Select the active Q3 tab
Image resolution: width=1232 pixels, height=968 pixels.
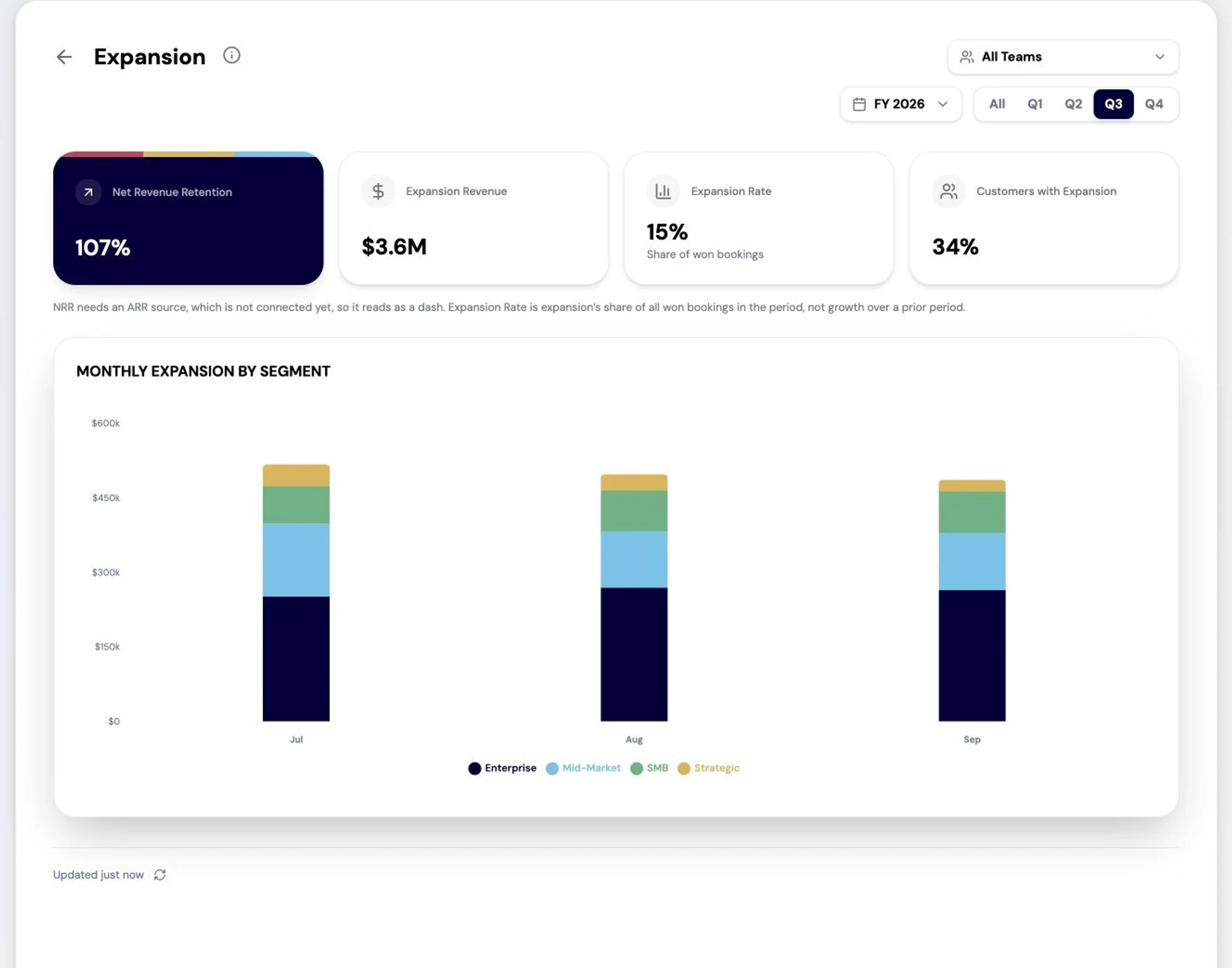[1113, 104]
